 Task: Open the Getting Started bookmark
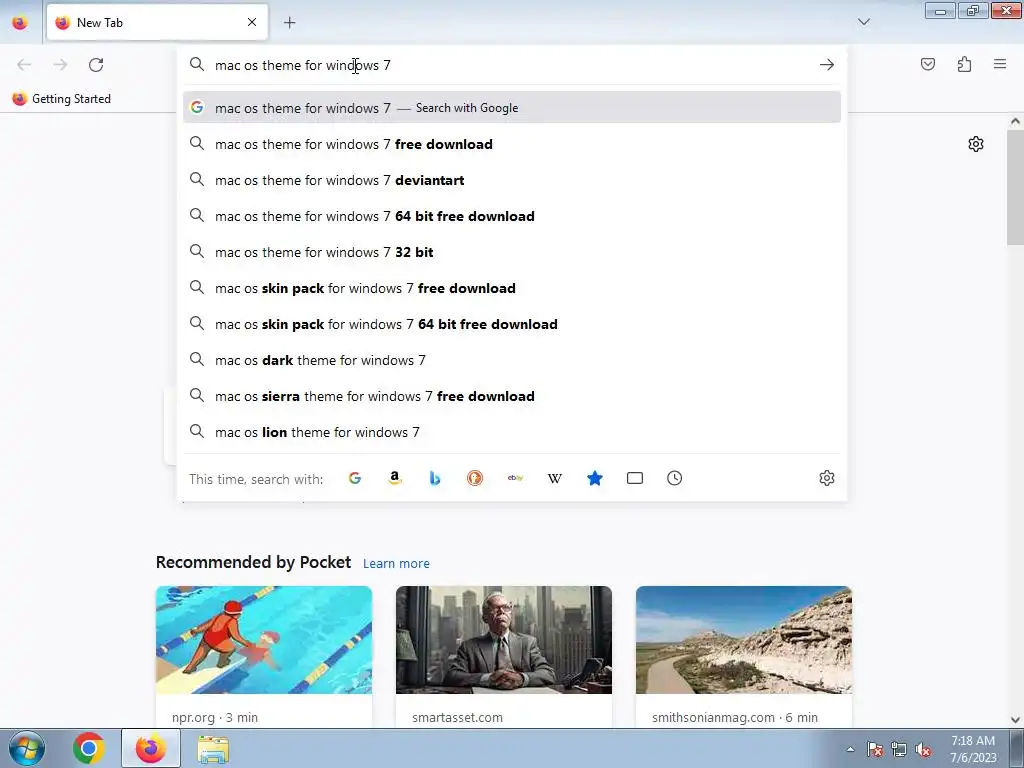62,99
